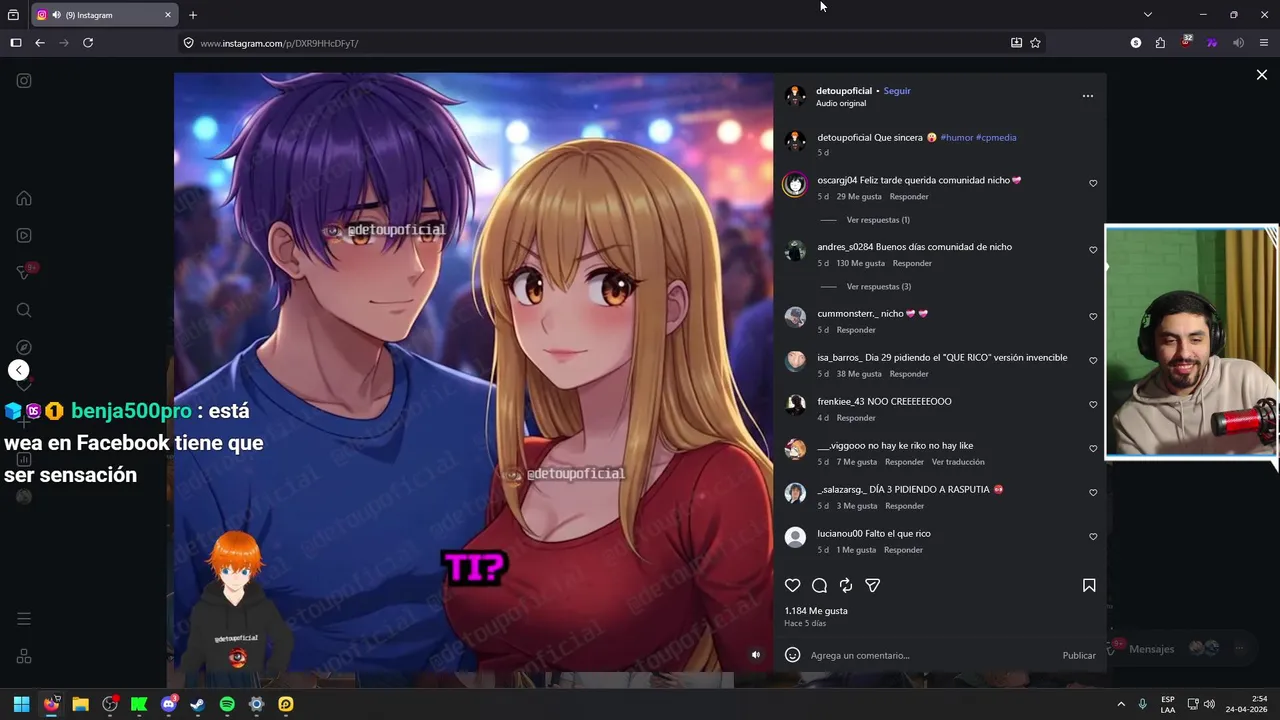Bookmark this page with the star
The image size is (1280, 720).
point(1035,43)
